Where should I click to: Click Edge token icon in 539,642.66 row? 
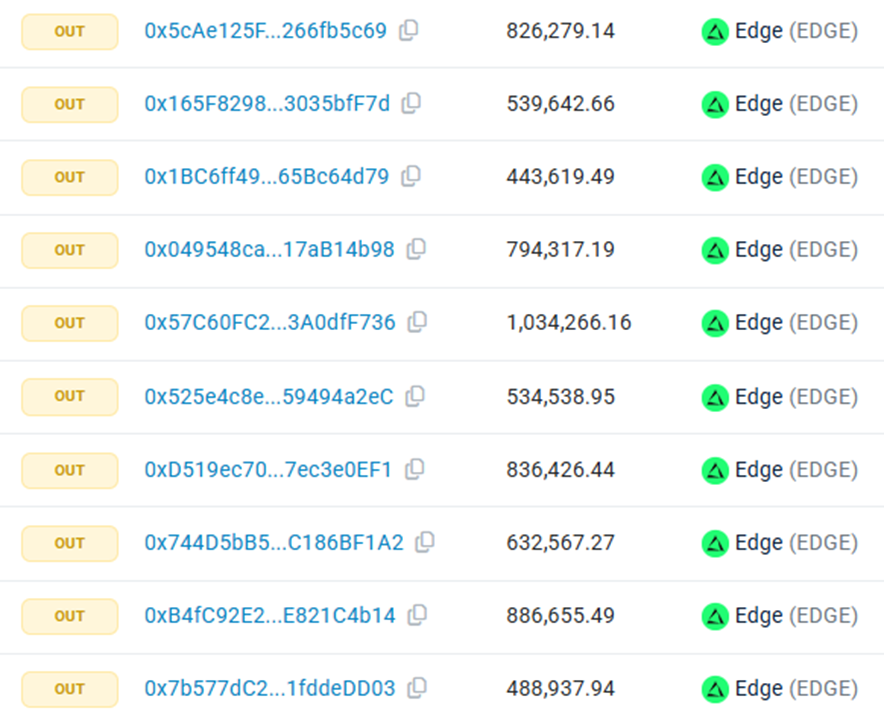coord(715,105)
